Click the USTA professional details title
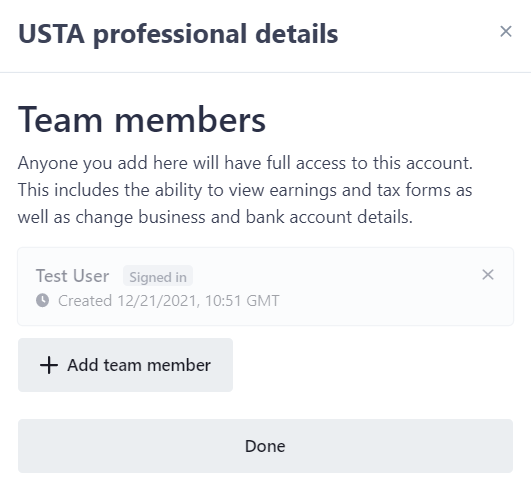Viewport: 531px width, 489px height. 178,34
